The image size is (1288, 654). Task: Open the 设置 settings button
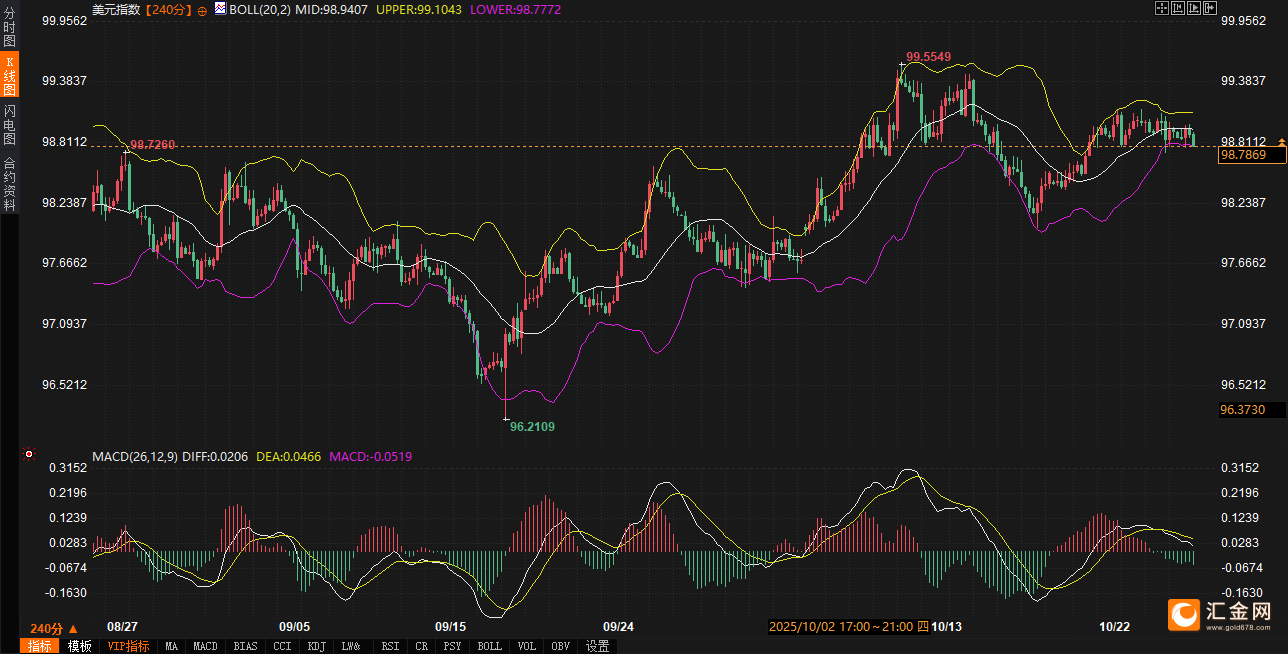[598, 646]
